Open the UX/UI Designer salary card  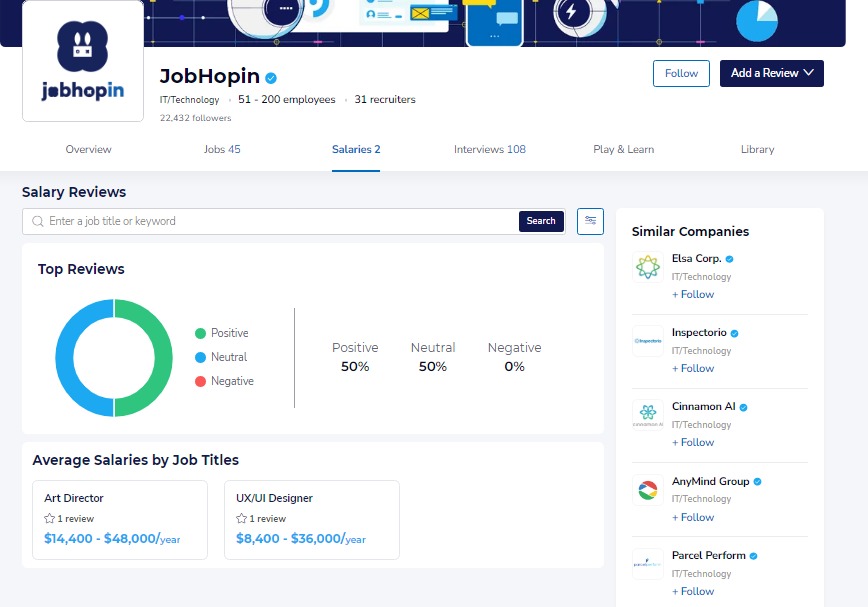[x=312, y=520]
